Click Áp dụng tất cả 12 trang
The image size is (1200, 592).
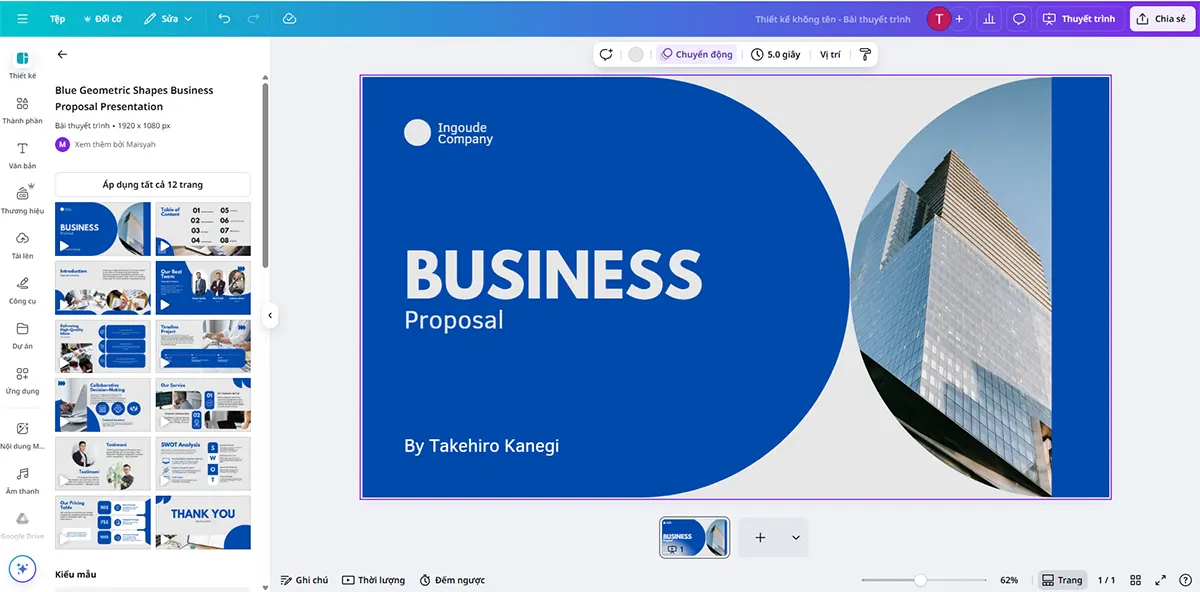coord(152,185)
